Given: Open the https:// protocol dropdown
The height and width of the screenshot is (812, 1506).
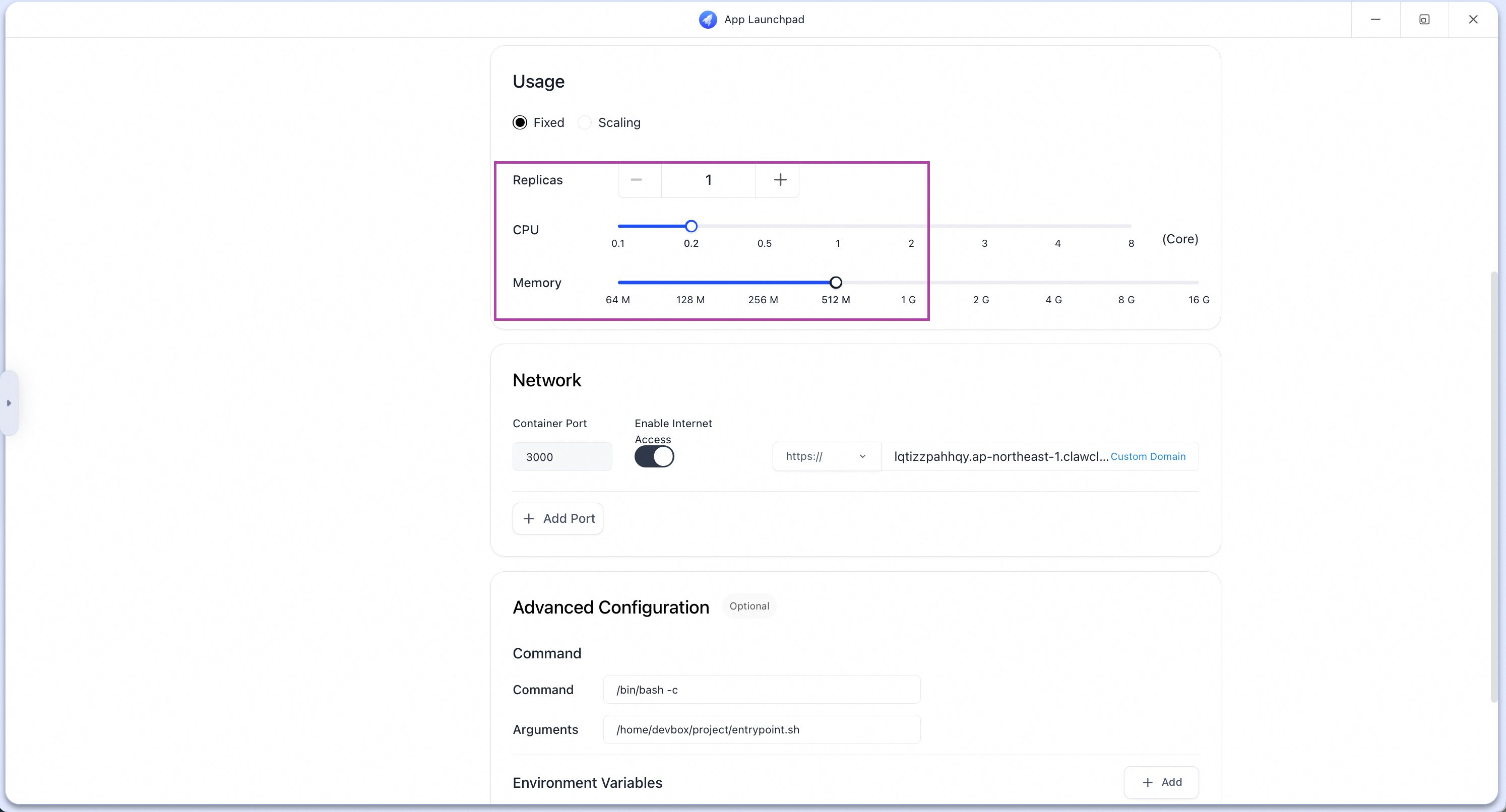Looking at the screenshot, I should pyautogui.click(x=826, y=457).
